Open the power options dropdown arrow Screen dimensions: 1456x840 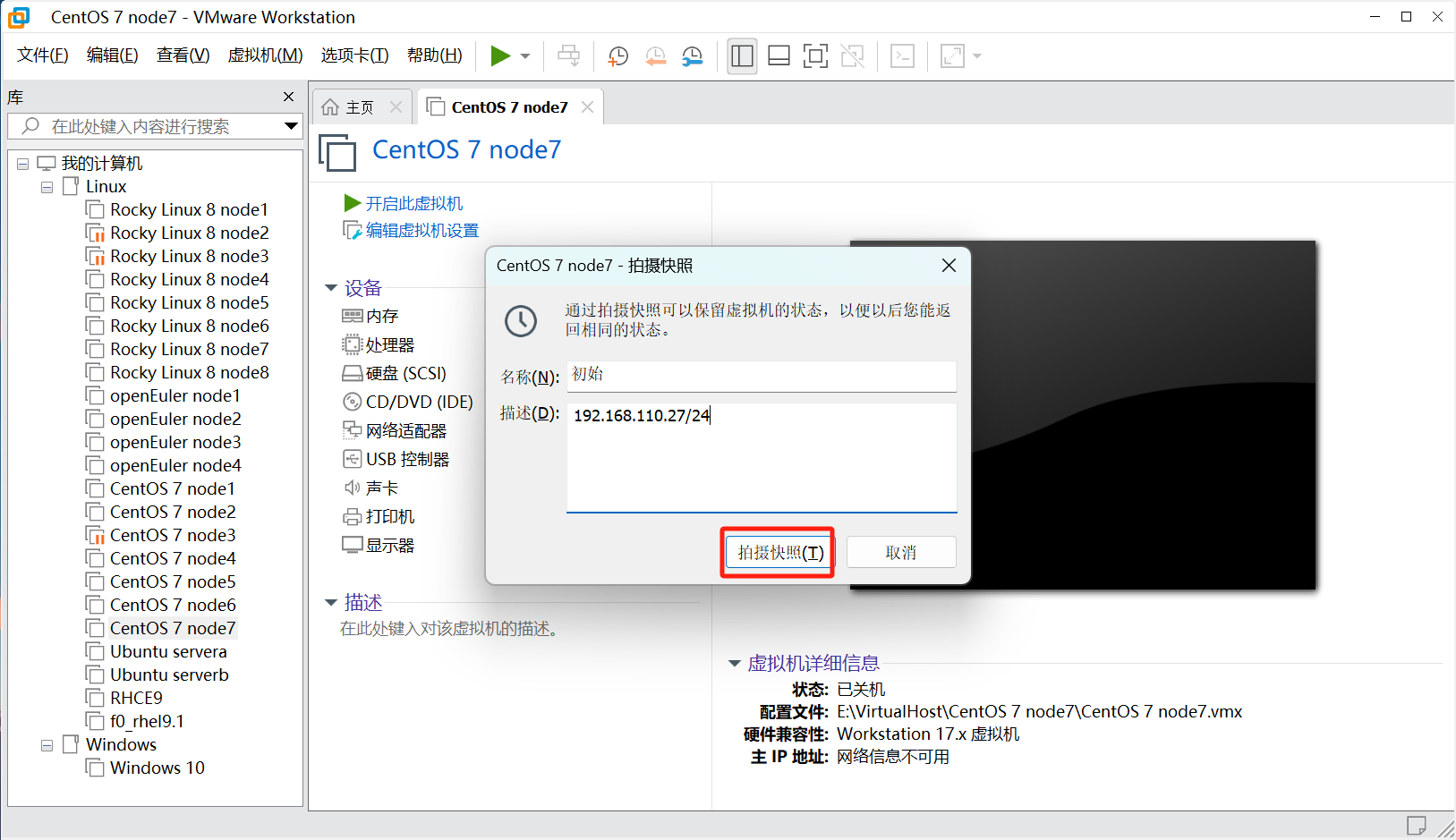click(x=525, y=56)
